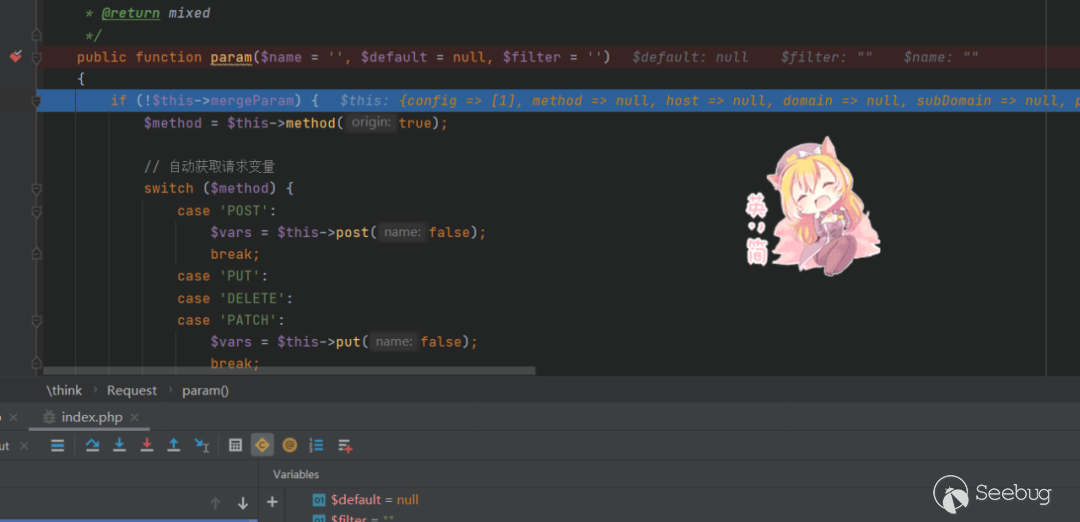This screenshot has height=522, width=1080.
Task: Close the index.php debug tab
Action: tap(135, 417)
